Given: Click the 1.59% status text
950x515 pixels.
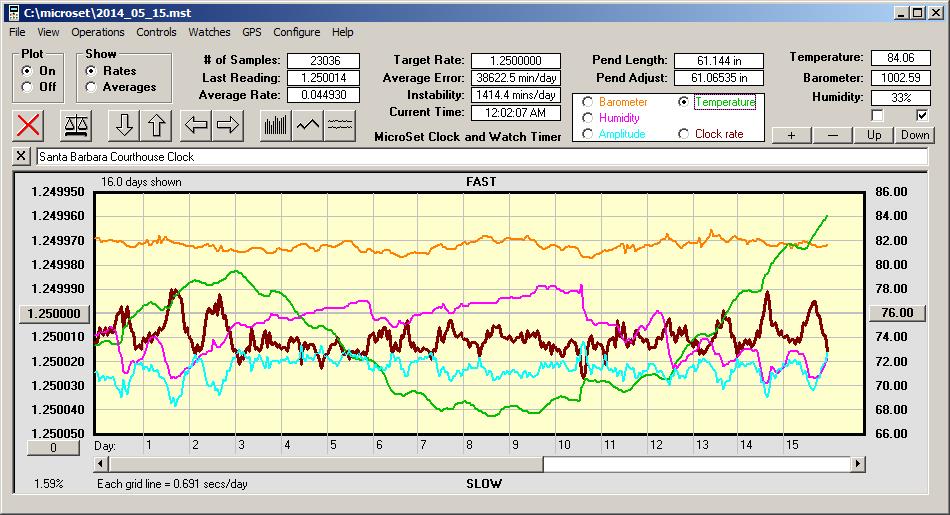Looking at the screenshot, I should [48, 483].
